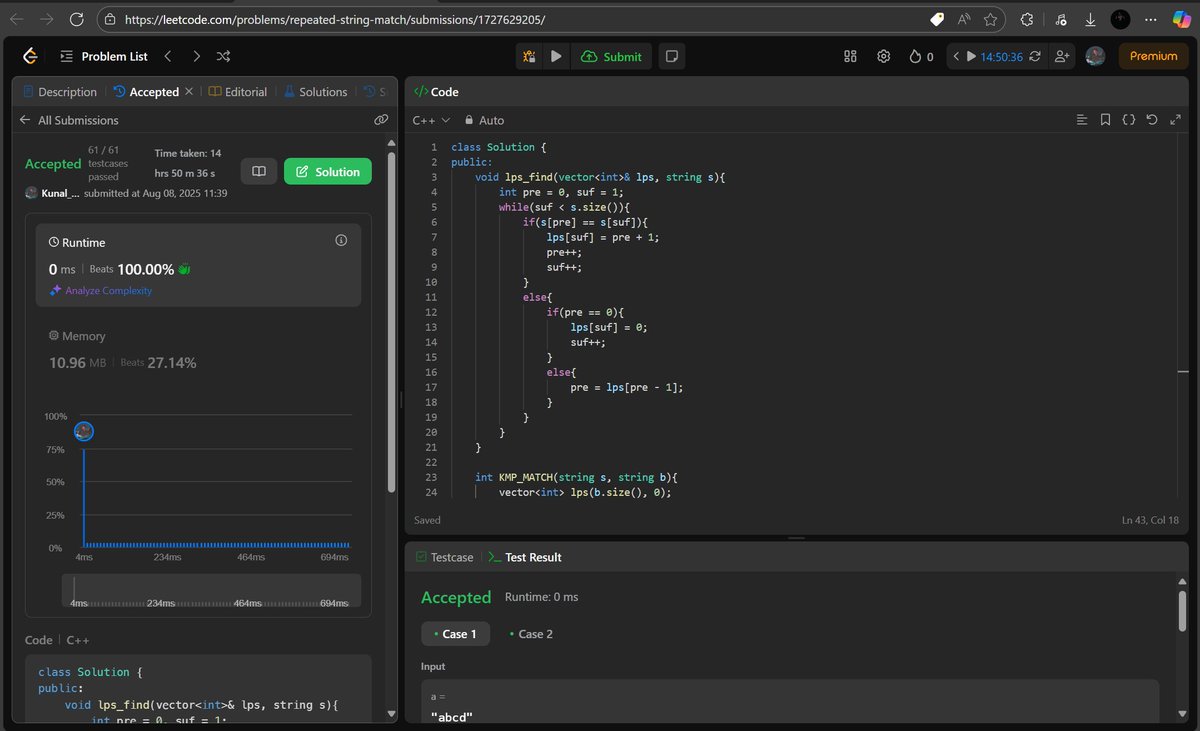The width and height of the screenshot is (1200, 731).
Task: Reset the timer with the refresh icon
Action: 1034,56
